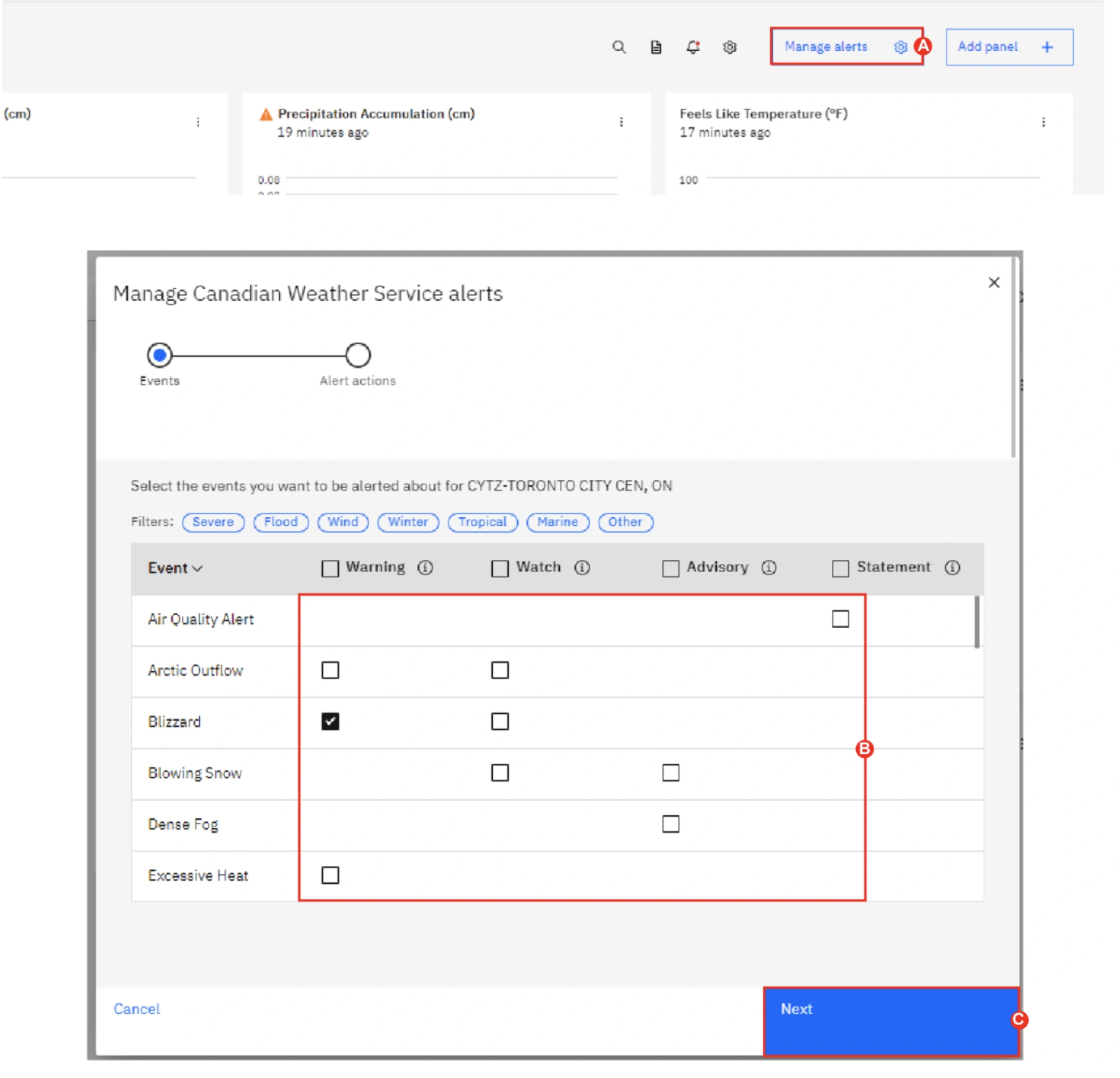Open search with the magnifier icon
1120x1078 pixels.
click(x=618, y=47)
